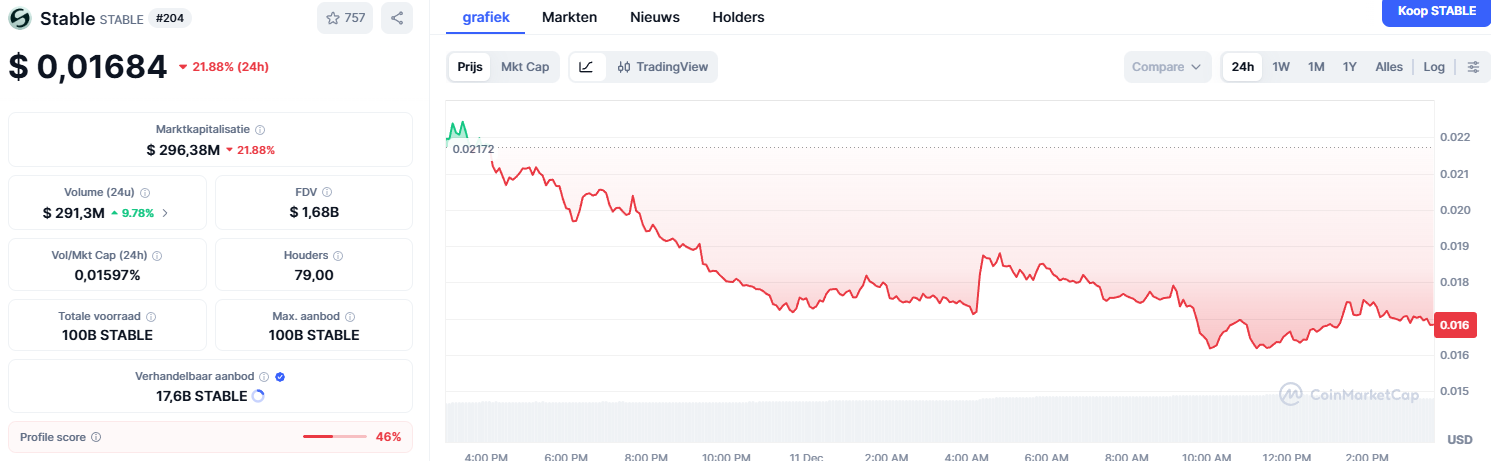
Task: Click info icon beside FDV
Action: coord(327,192)
